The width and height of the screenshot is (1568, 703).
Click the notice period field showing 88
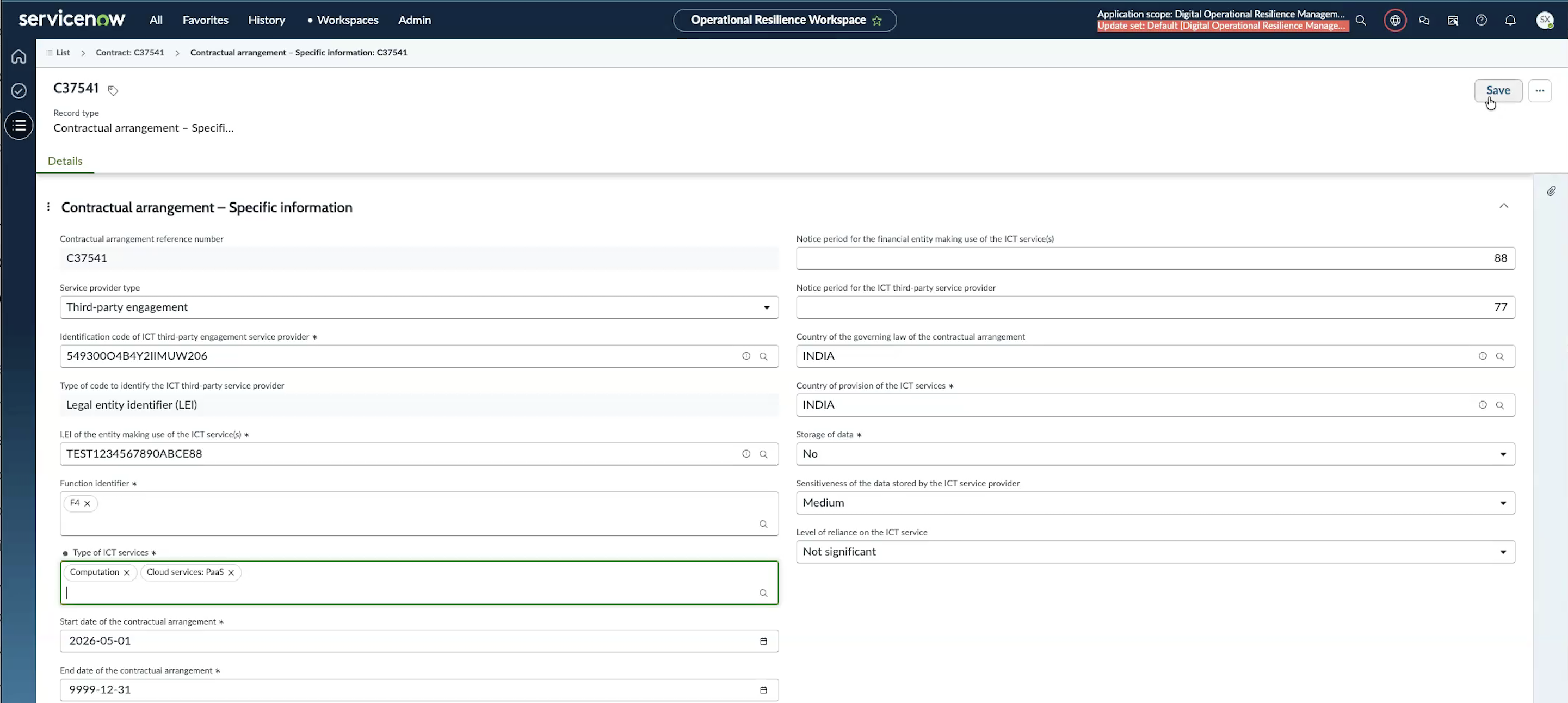pos(1155,258)
